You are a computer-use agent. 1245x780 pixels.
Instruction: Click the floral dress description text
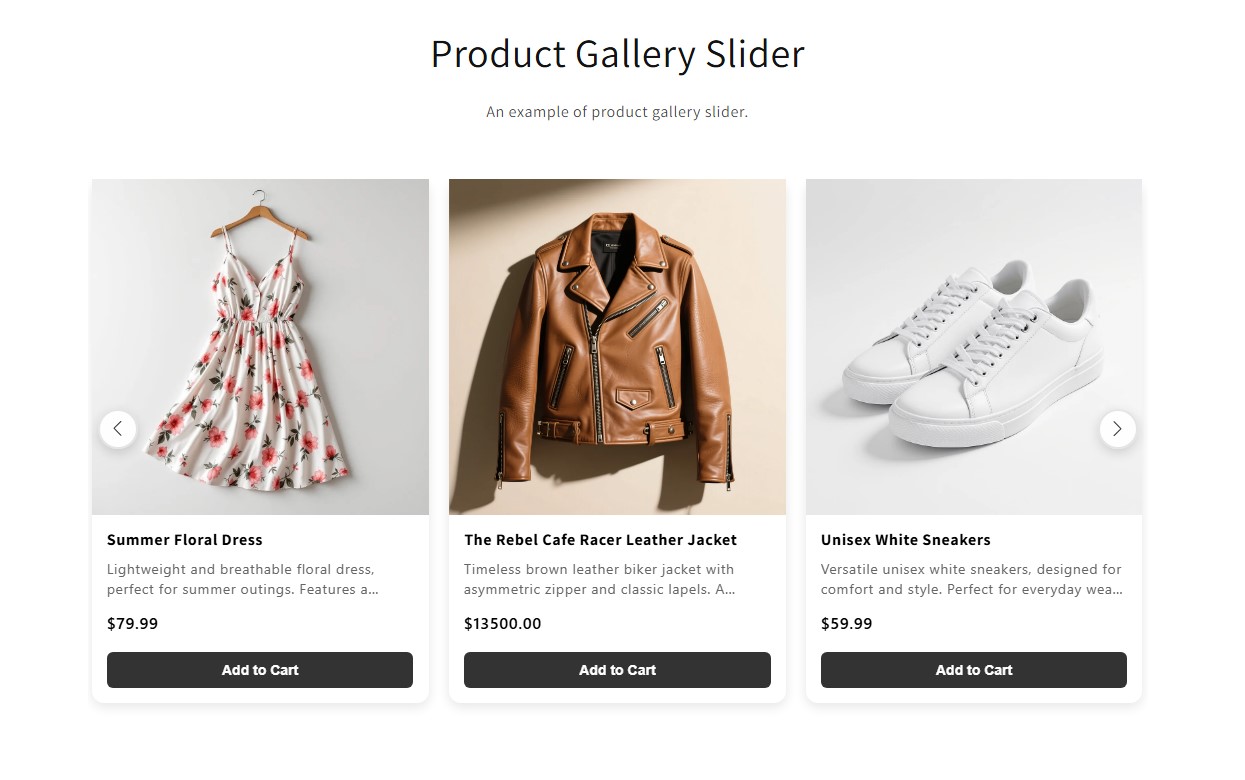pos(242,579)
